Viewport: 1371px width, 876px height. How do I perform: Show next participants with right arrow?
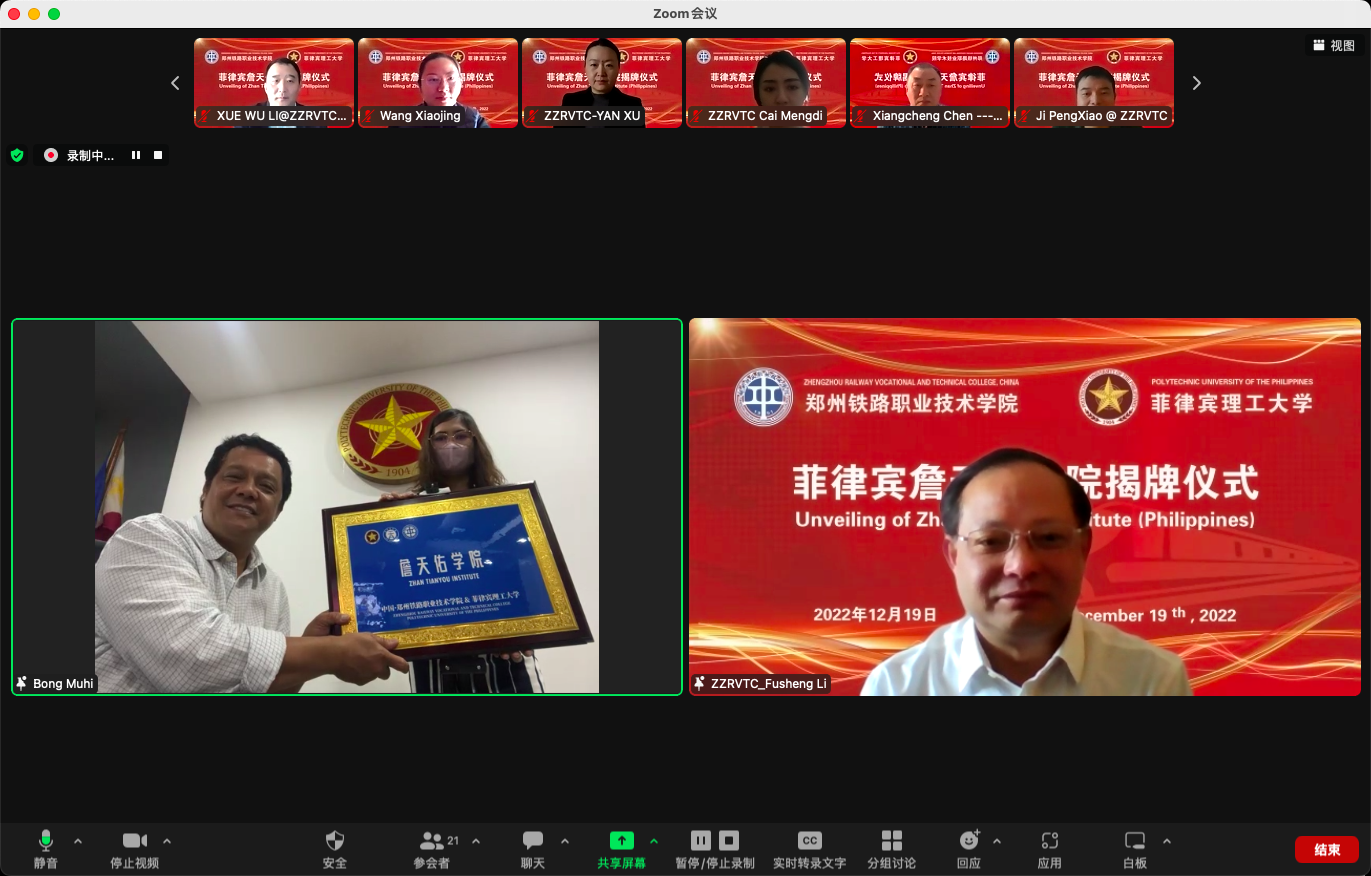click(x=1196, y=83)
